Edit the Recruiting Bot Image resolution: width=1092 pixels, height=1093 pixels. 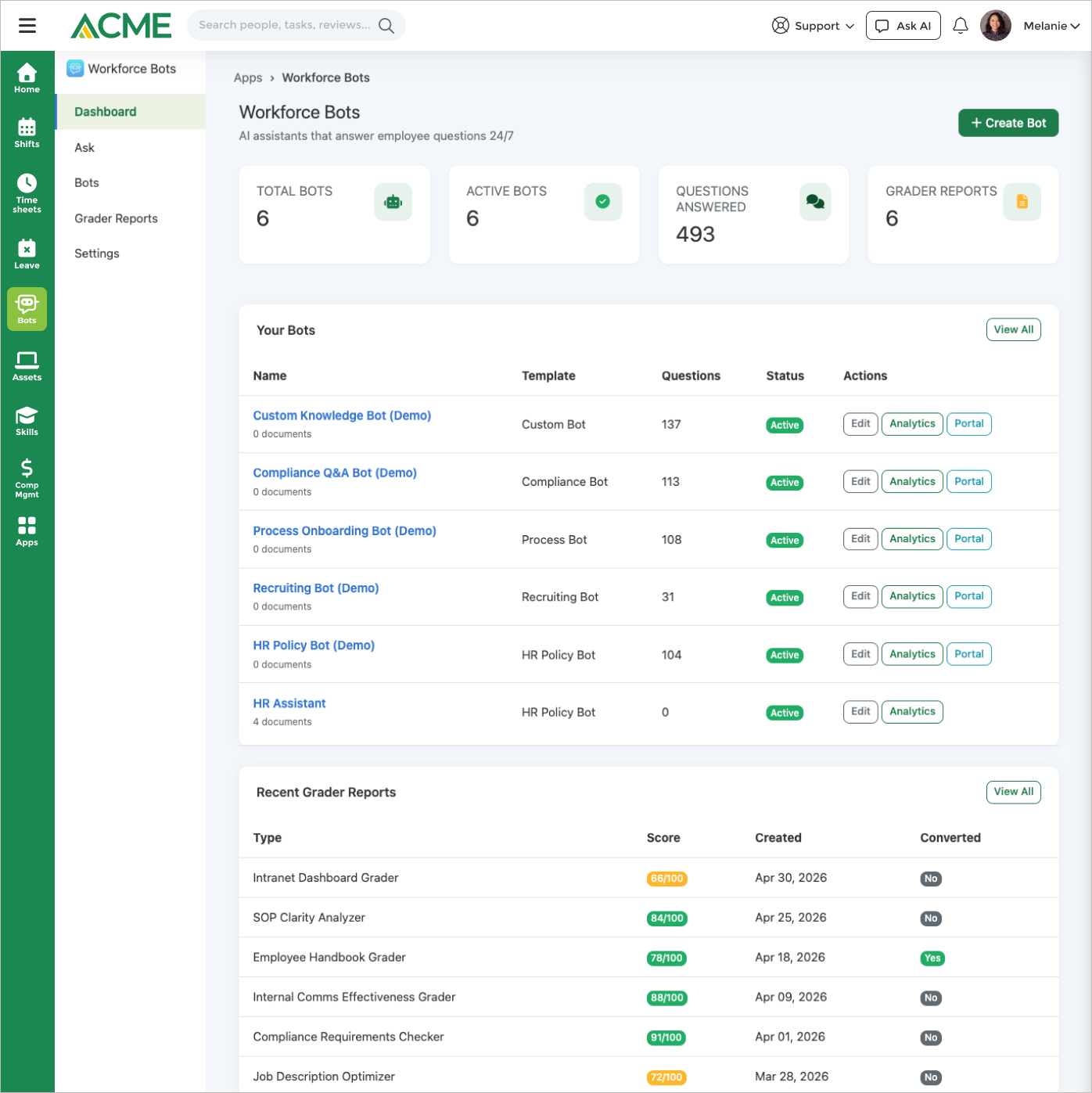[x=860, y=596]
